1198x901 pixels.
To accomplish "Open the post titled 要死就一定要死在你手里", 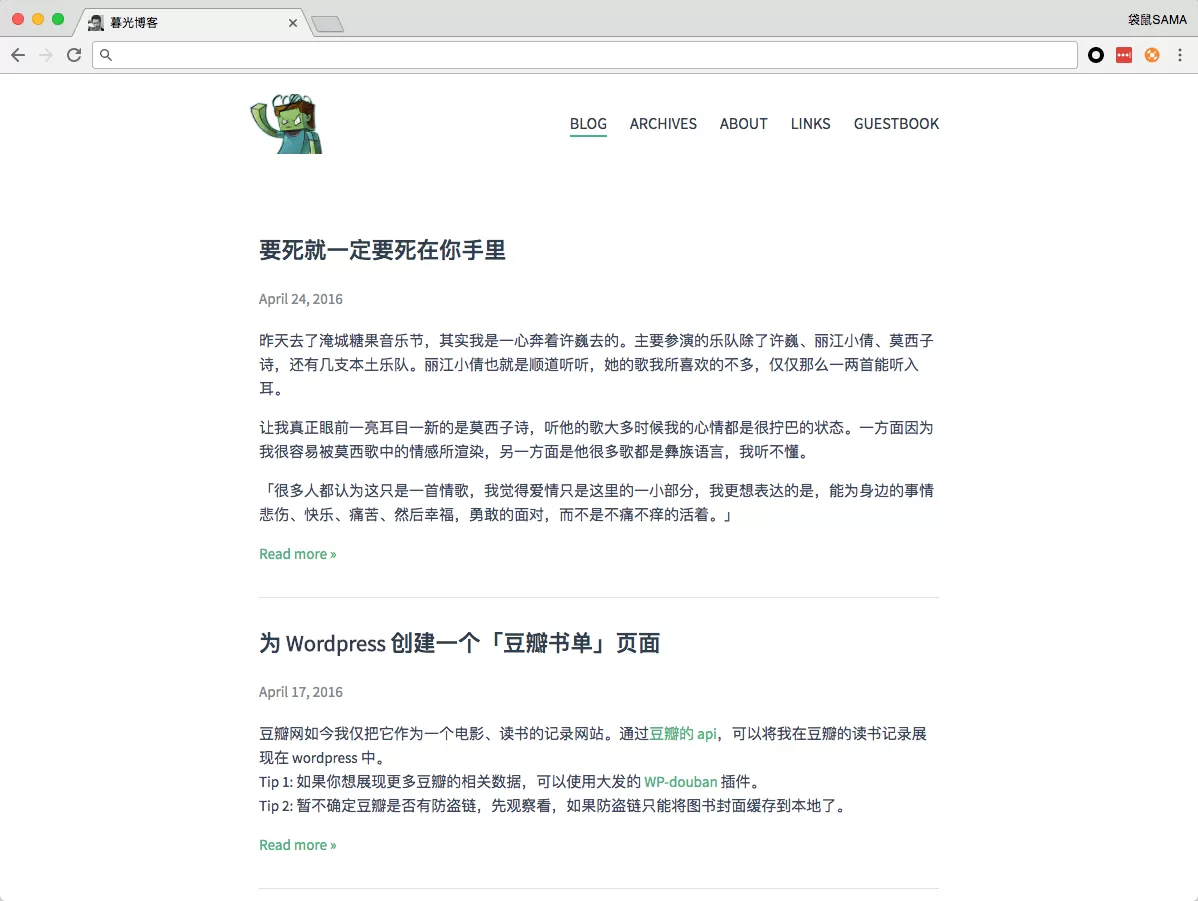I will click(x=382, y=250).
